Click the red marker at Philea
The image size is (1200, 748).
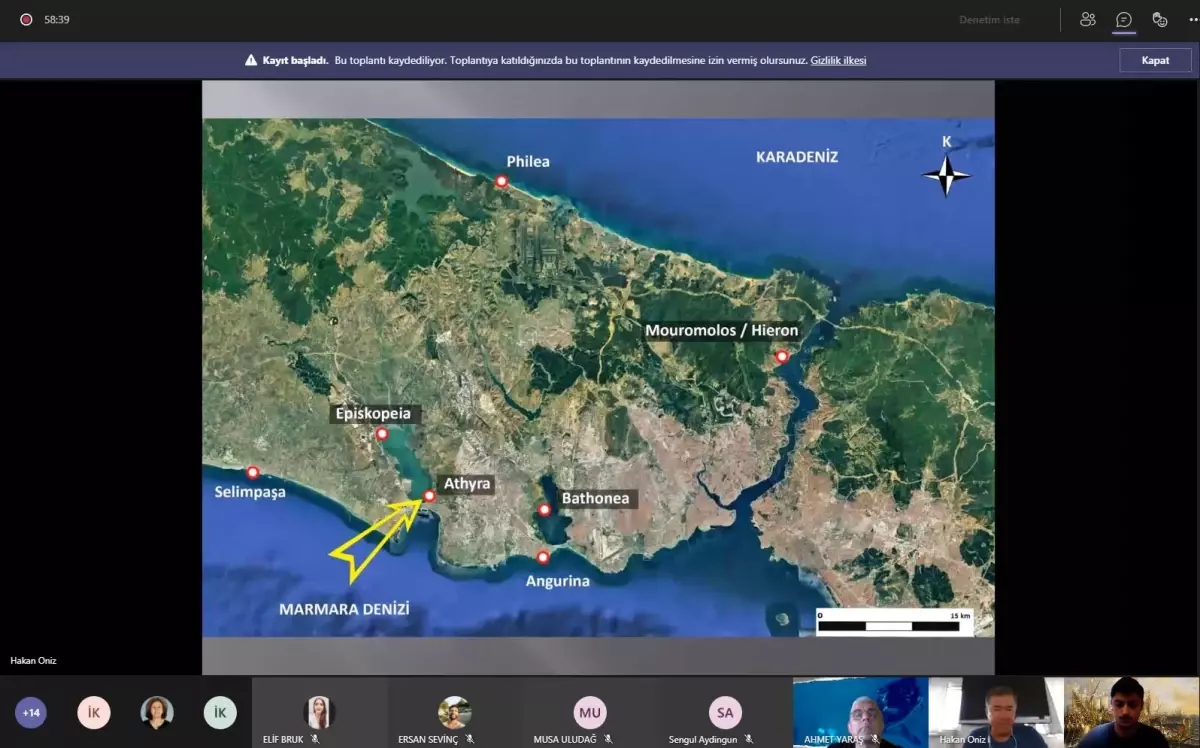click(502, 181)
